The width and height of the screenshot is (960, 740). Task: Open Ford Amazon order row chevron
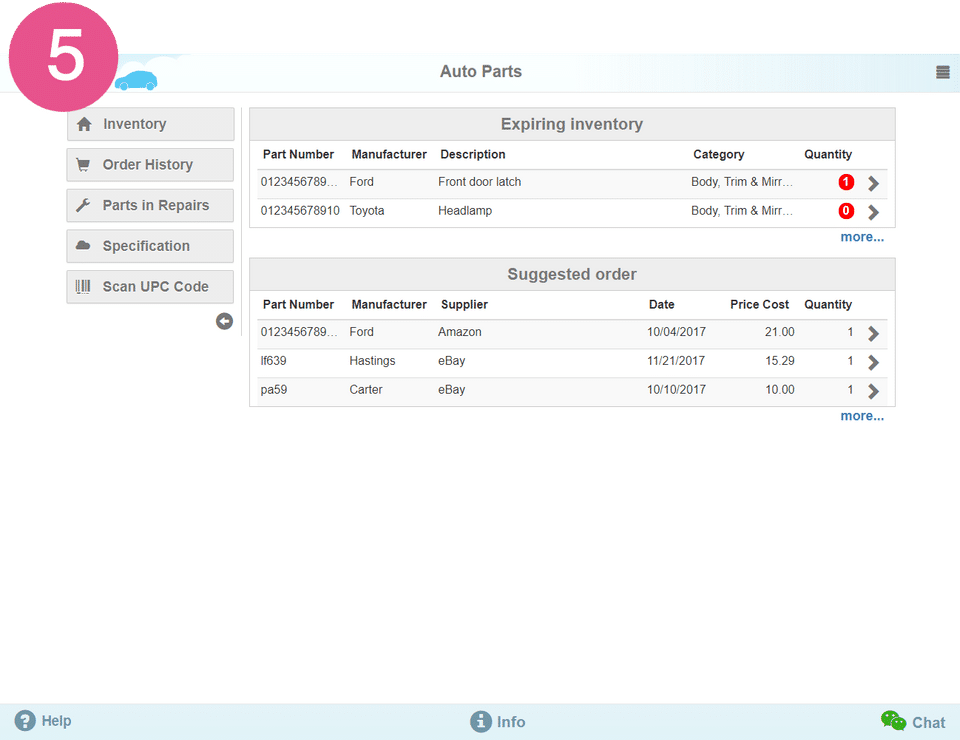pos(874,333)
